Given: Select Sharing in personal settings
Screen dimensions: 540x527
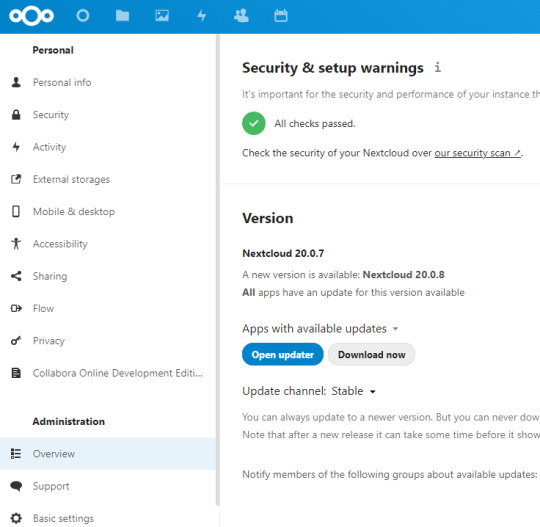Looking at the screenshot, I should pos(108,276).
